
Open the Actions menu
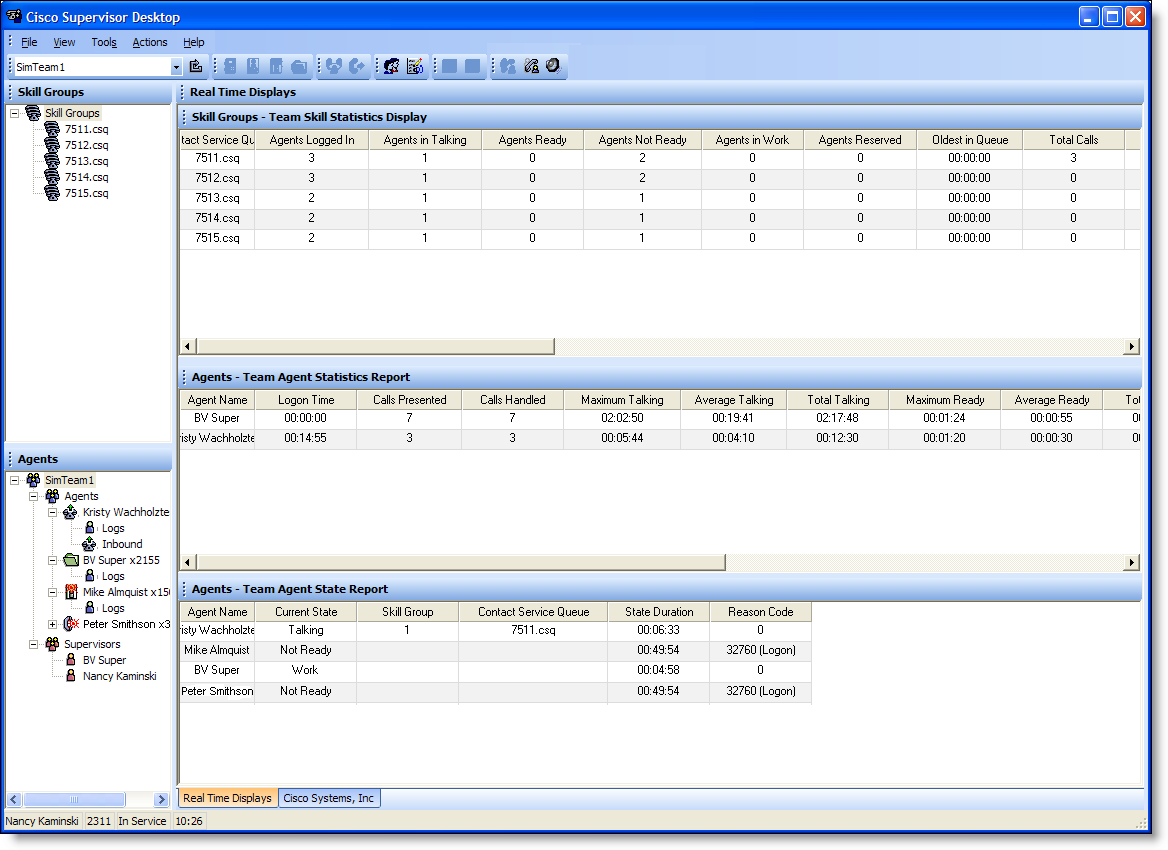click(x=150, y=42)
